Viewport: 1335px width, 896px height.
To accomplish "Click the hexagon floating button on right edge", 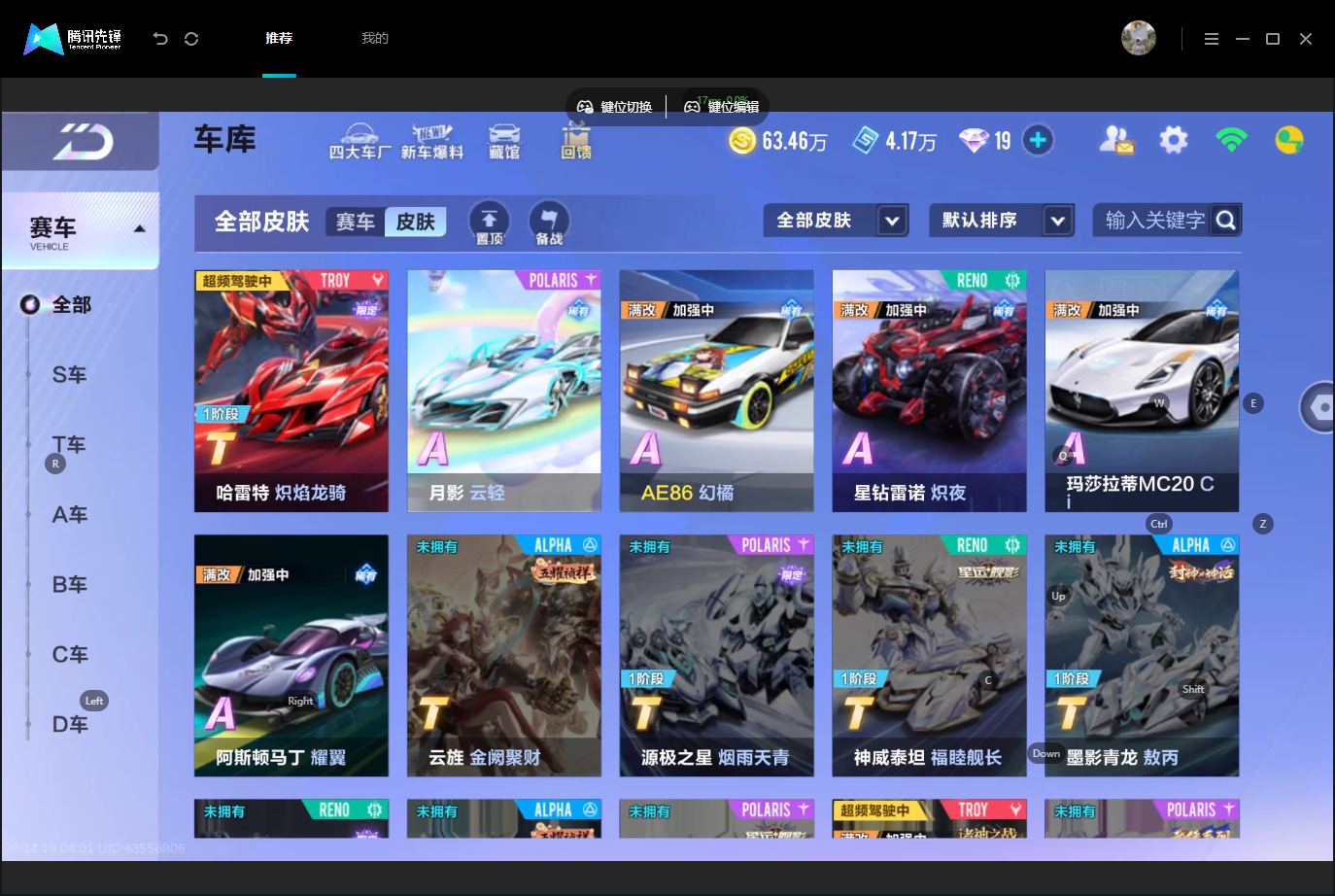I will 1318,407.
